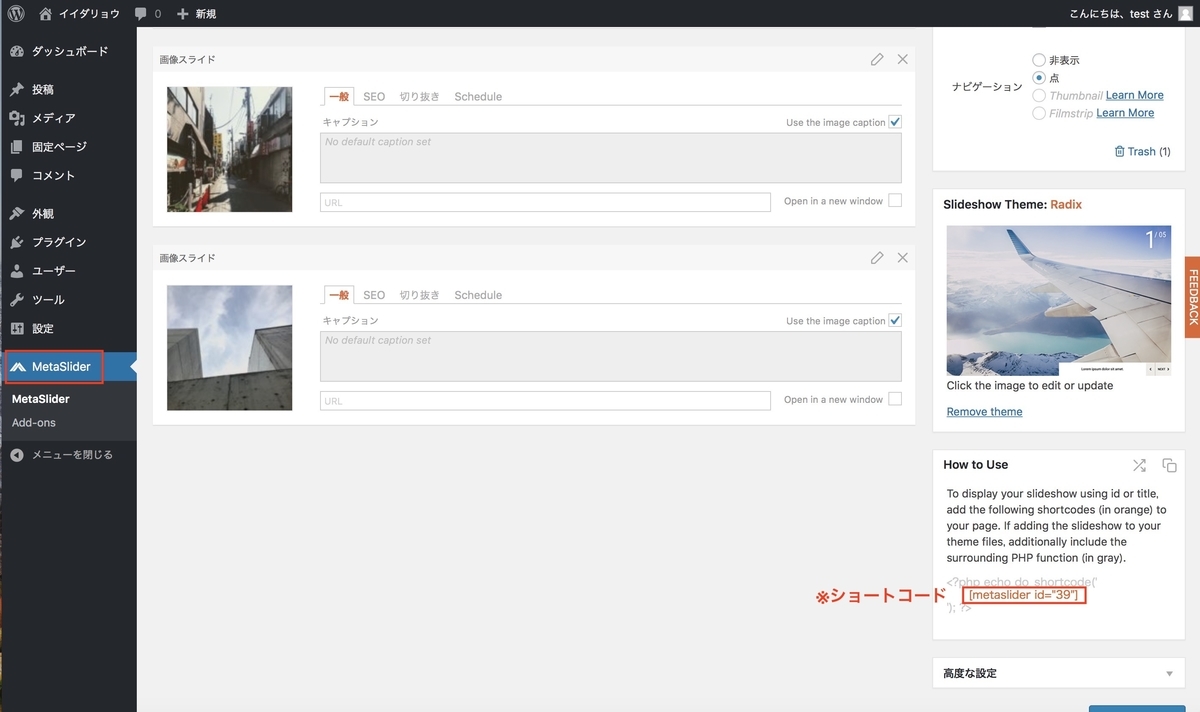Visit the イイダリョウ site home link

[79, 14]
